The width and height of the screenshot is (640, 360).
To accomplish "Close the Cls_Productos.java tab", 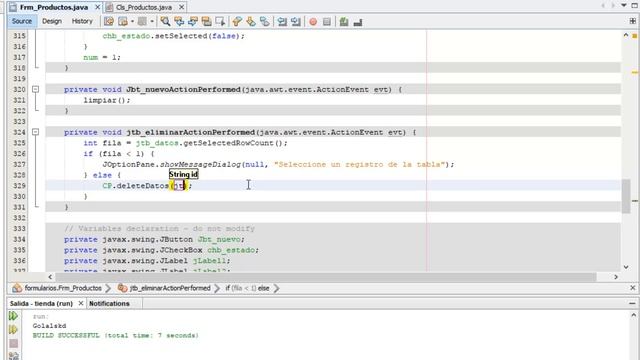I will pos(182,7).
